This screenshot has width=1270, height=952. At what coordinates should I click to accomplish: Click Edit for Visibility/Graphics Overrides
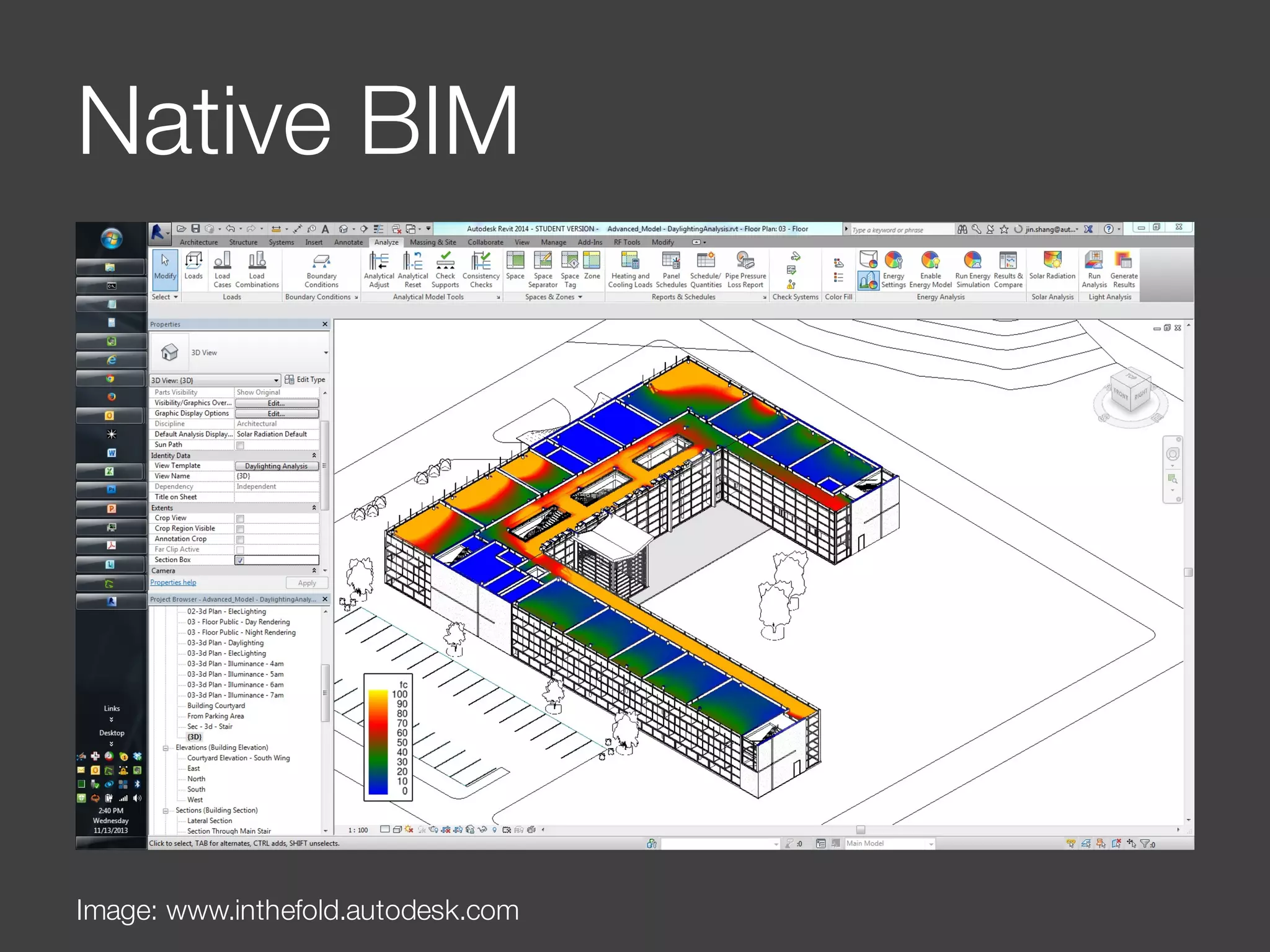pos(277,403)
